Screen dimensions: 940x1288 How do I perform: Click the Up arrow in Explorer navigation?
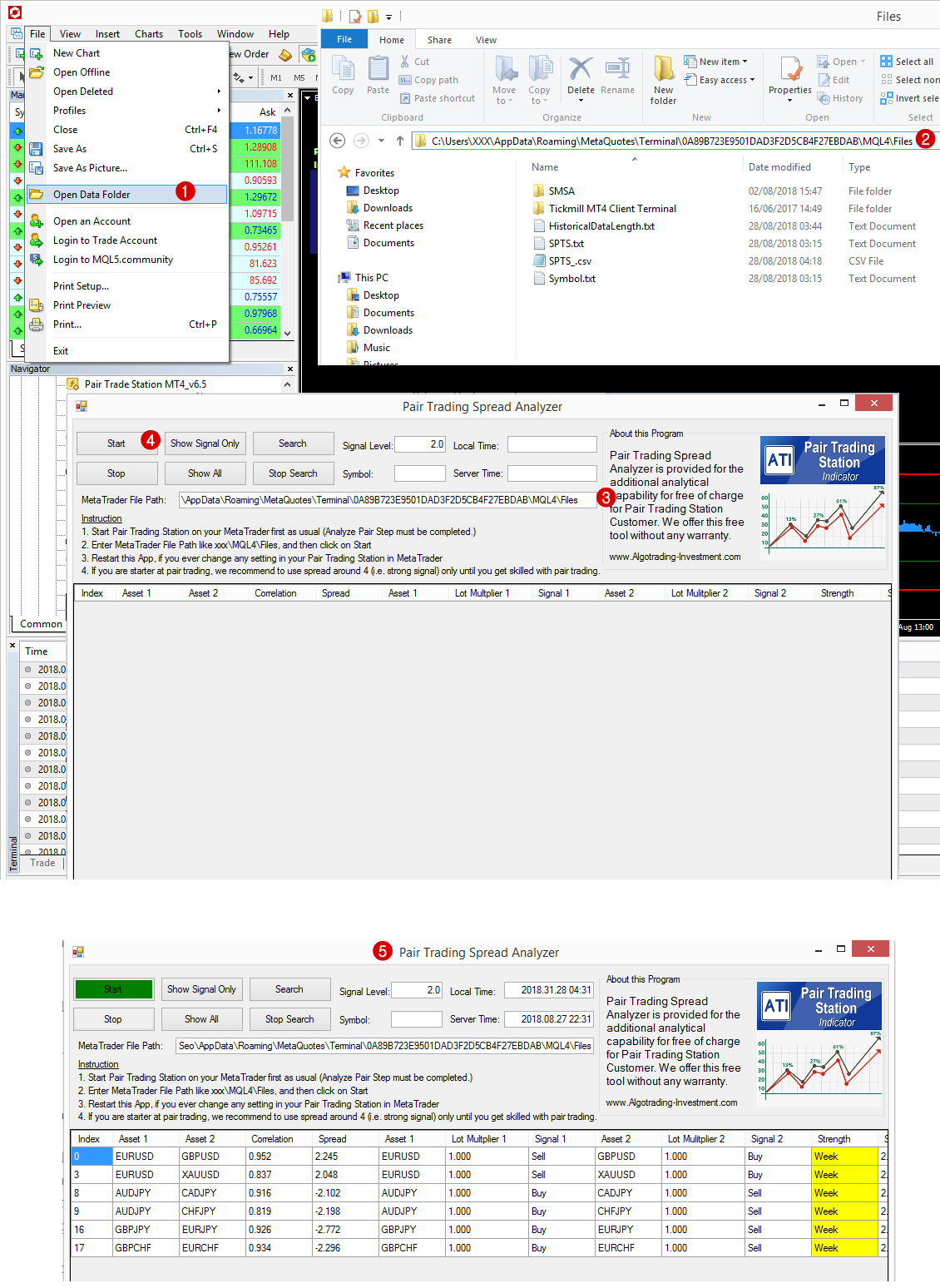(400, 141)
